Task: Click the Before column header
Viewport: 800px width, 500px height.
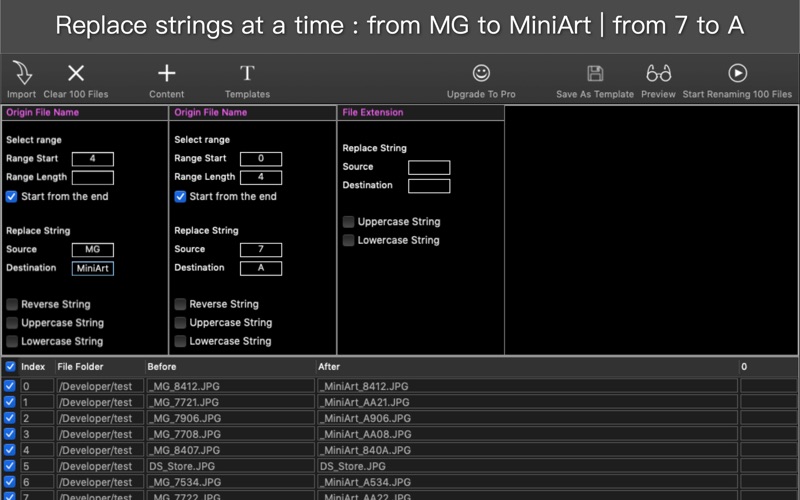Action: pyautogui.click(x=162, y=367)
